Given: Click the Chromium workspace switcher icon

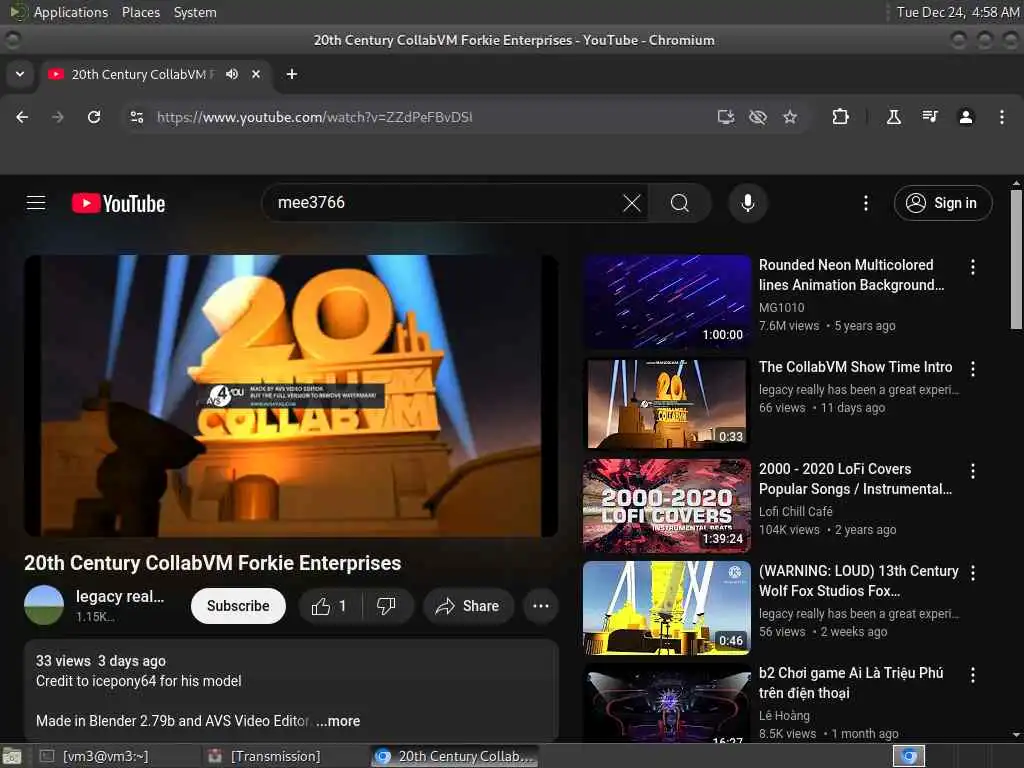Looking at the screenshot, I should [909, 756].
